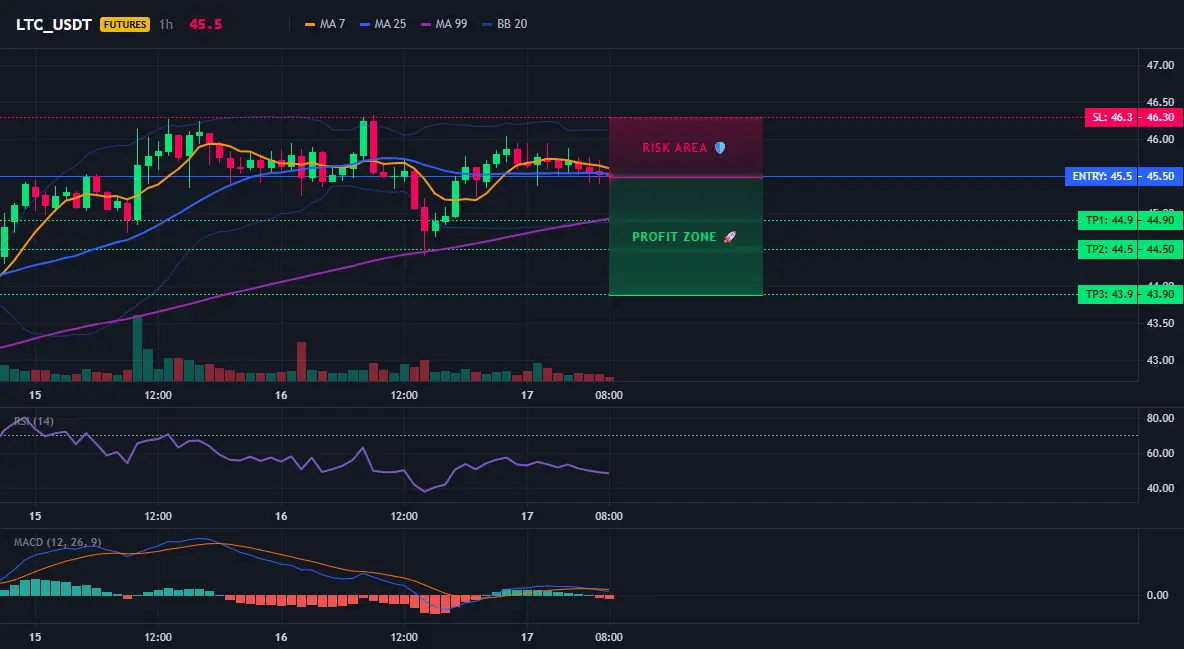1184x649 pixels.
Task: Select the 1h timeframe label
Action: click(x=166, y=24)
